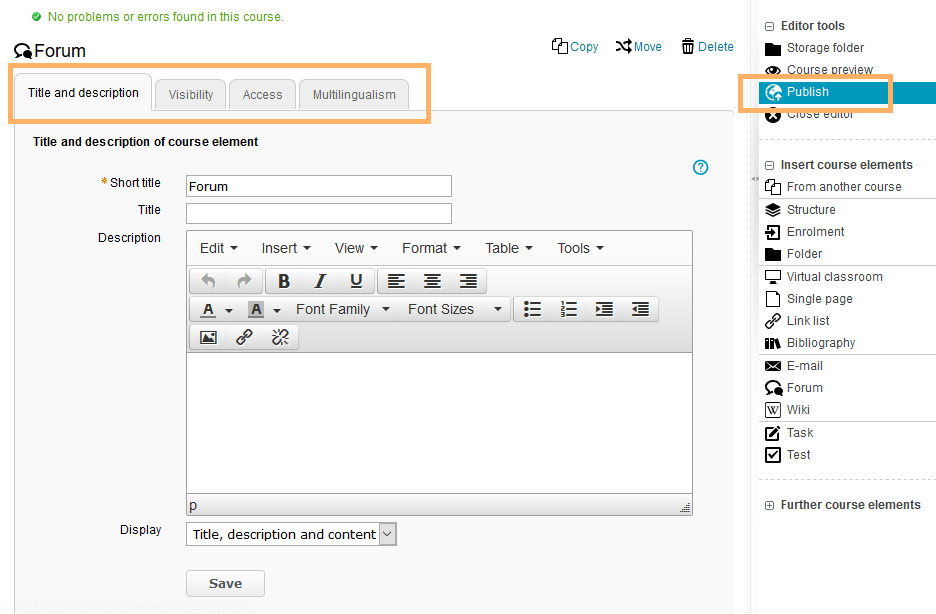Click into the Title input field
The height and width of the screenshot is (614, 936).
[318, 213]
